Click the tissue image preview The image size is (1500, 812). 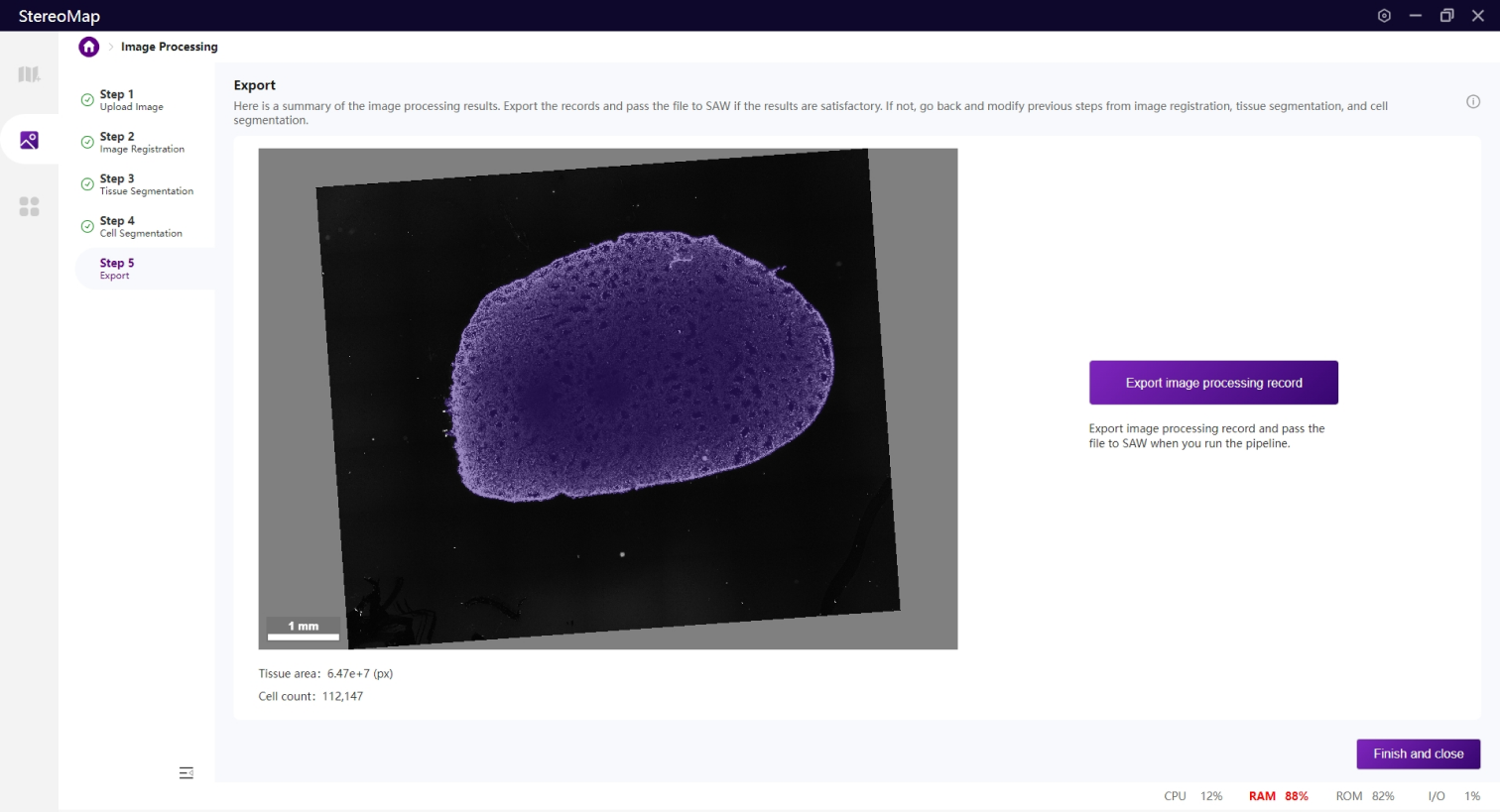point(607,399)
